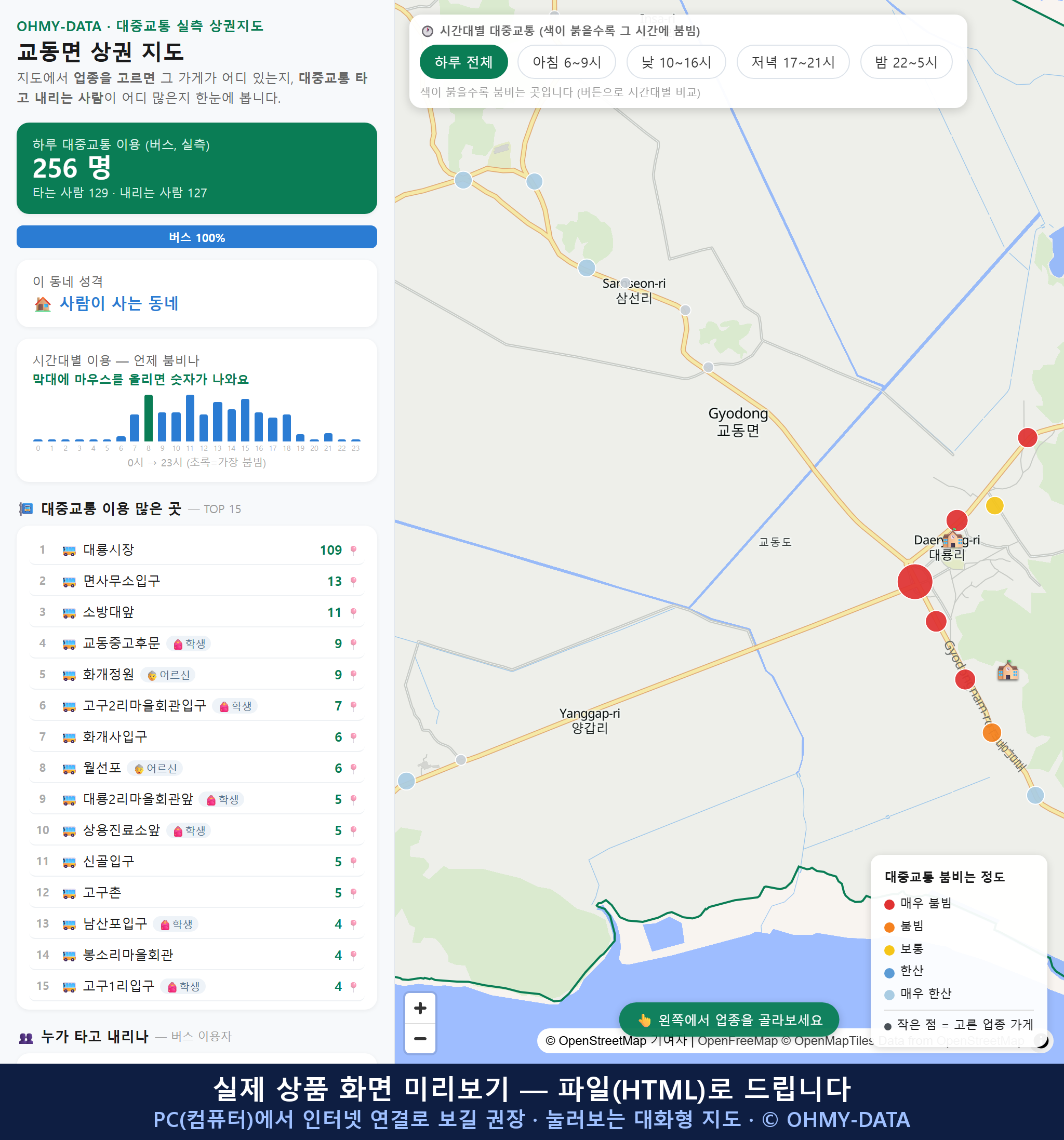Image resolution: width=1064 pixels, height=1140 pixels.
Task: Open the OpenFreeMap attribution link
Action: point(738,1041)
